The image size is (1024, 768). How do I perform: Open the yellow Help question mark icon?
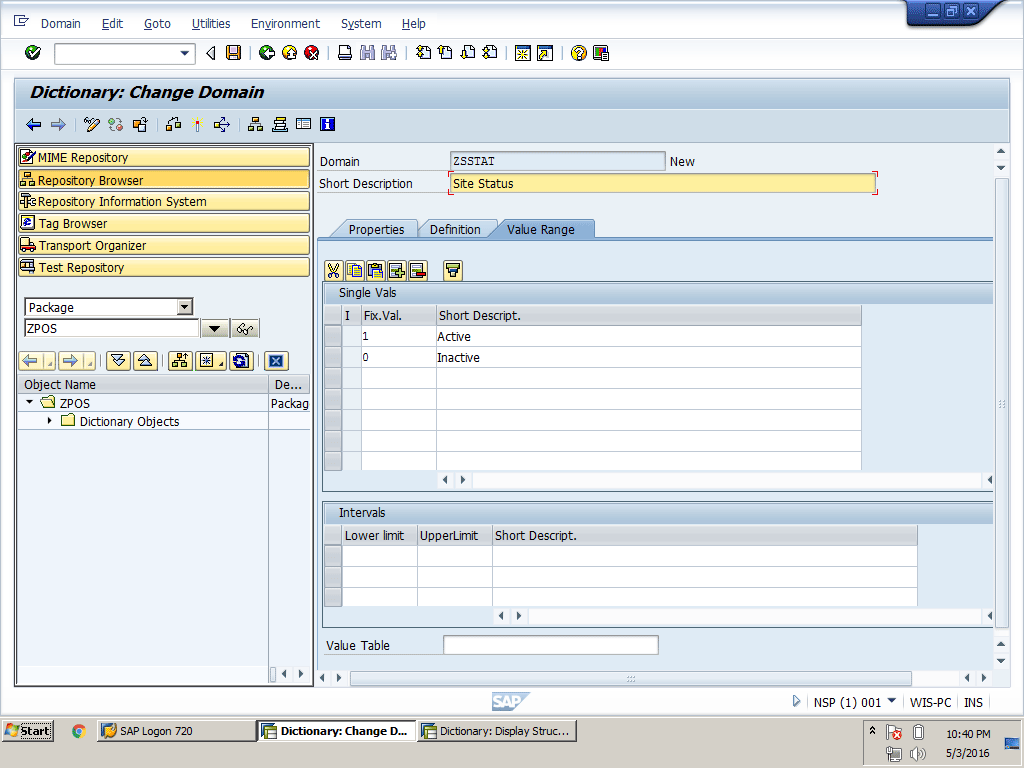click(x=578, y=53)
